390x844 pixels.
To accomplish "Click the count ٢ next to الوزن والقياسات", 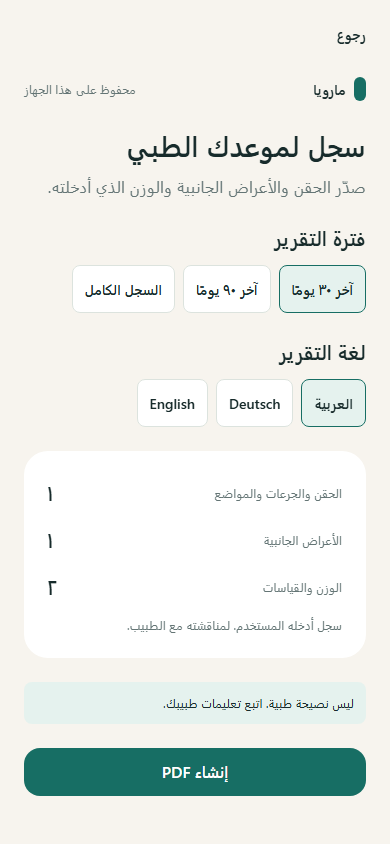I will pyautogui.click(x=51, y=588).
